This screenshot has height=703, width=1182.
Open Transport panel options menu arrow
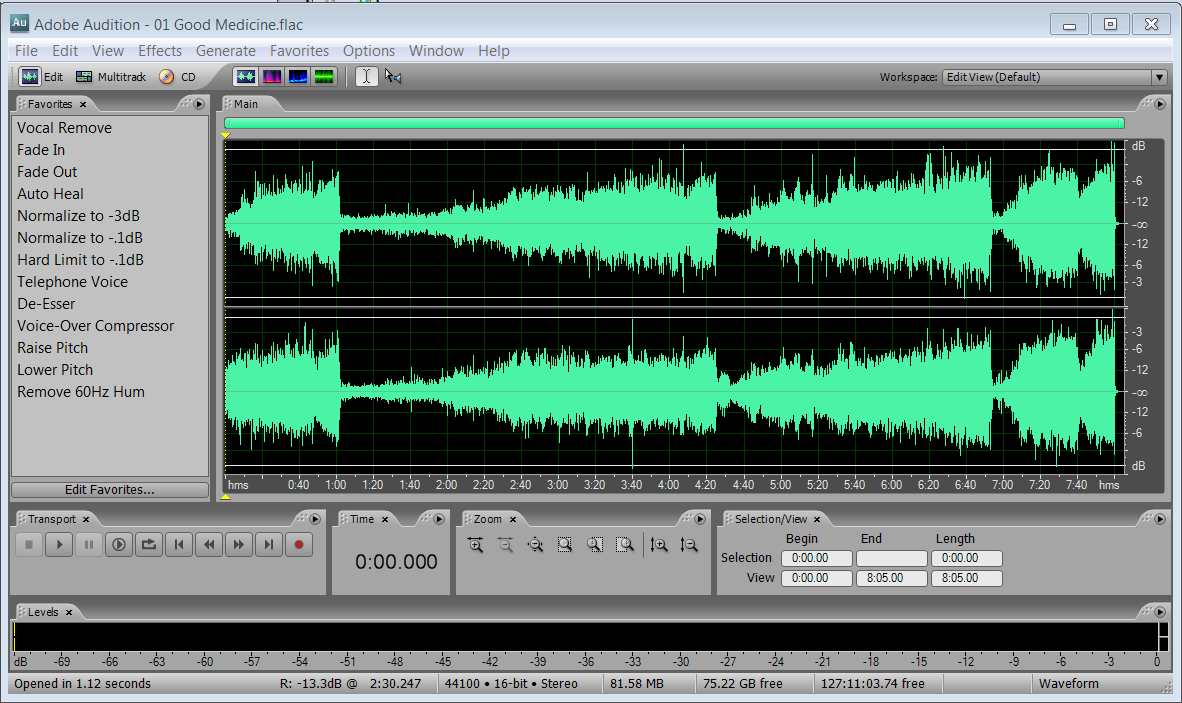315,519
